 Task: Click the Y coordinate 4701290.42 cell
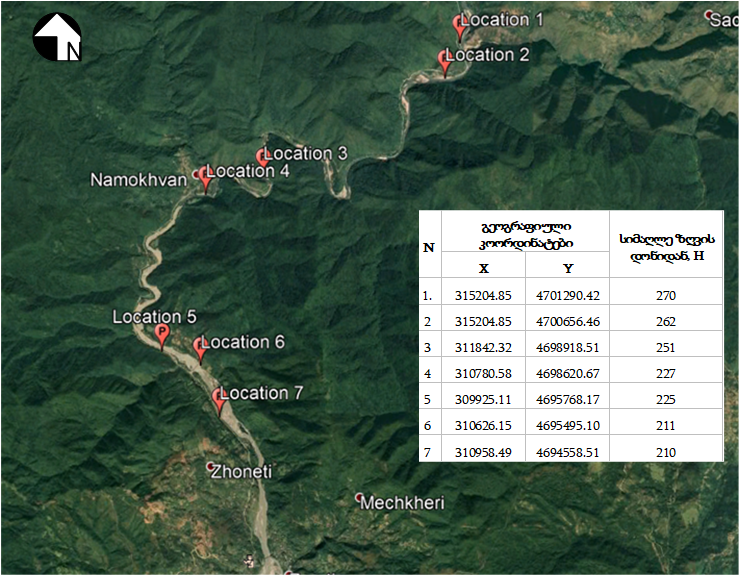click(x=567, y=295)
